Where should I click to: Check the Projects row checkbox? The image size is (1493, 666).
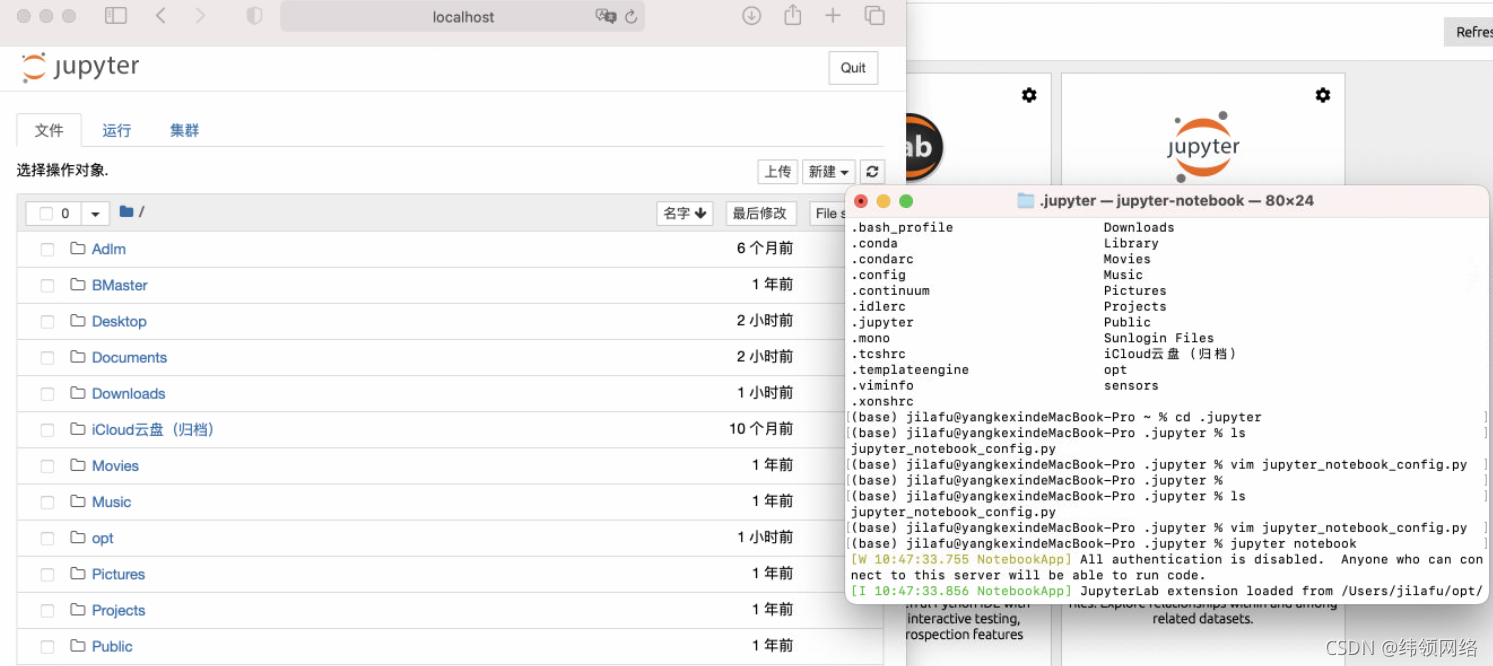[x=47, y=610]
